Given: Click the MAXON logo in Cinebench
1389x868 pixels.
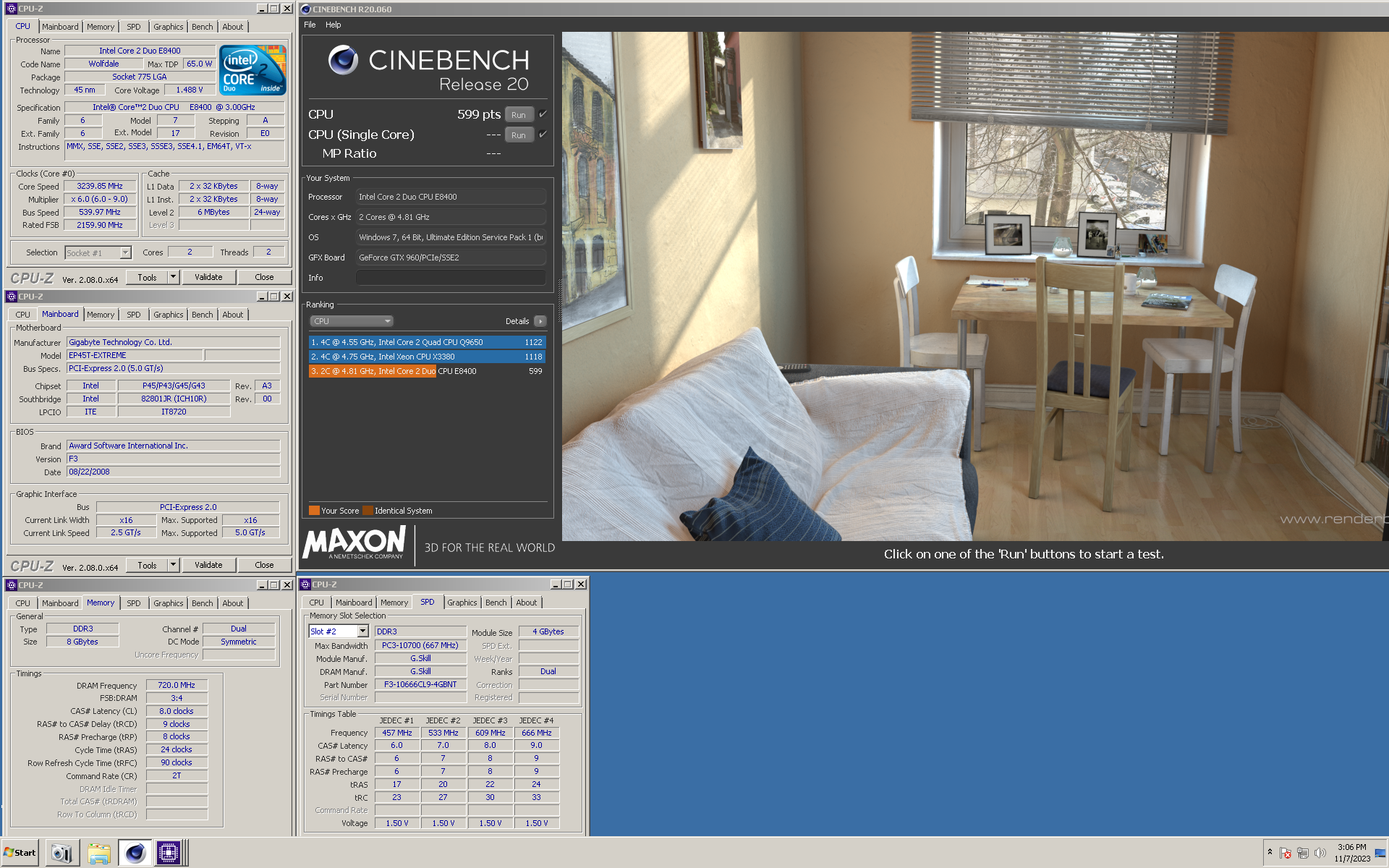Looking at the screenshot, I should [x=354, y=543].
